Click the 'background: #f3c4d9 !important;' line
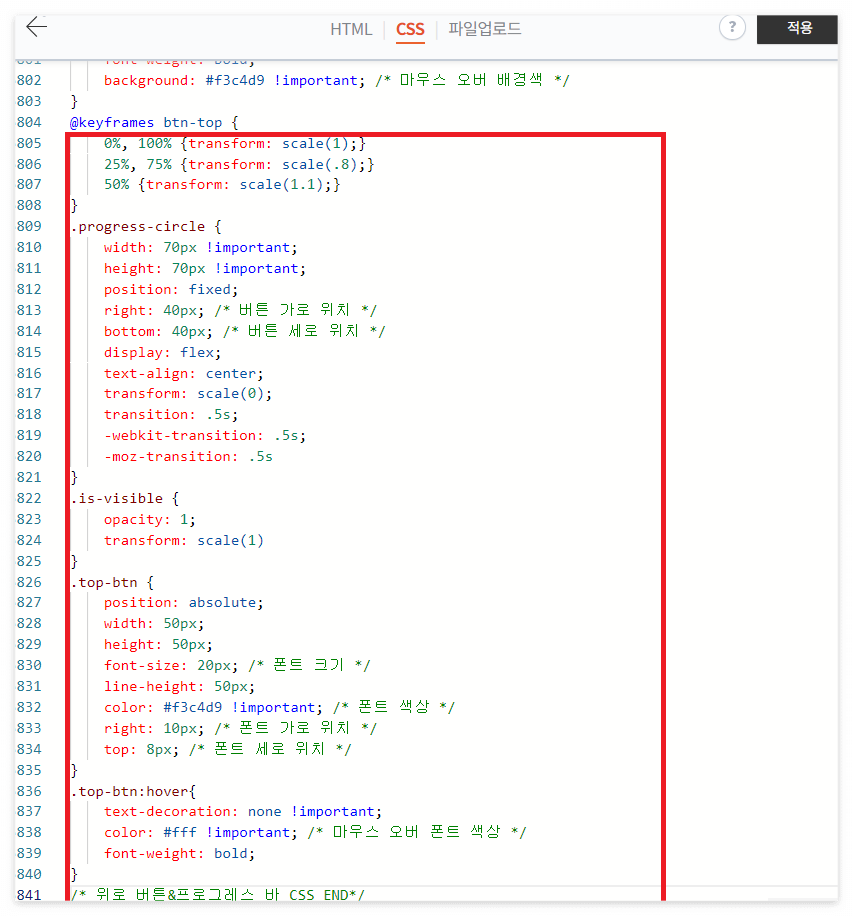The image size is (853, 916). [x=234, y=81]
